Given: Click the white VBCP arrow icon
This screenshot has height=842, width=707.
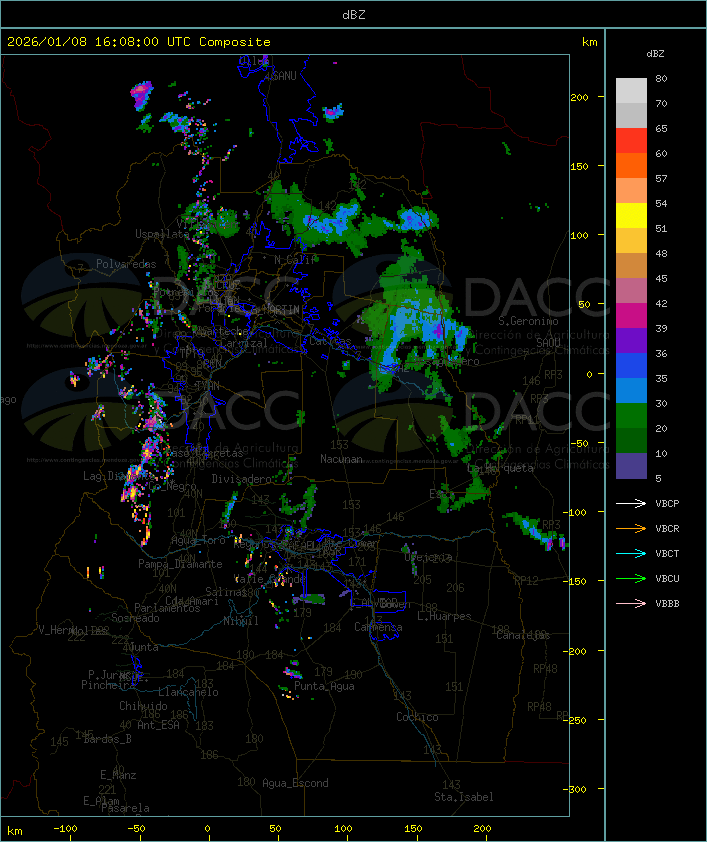Looking at the screenshot, I should click(631, 503).
